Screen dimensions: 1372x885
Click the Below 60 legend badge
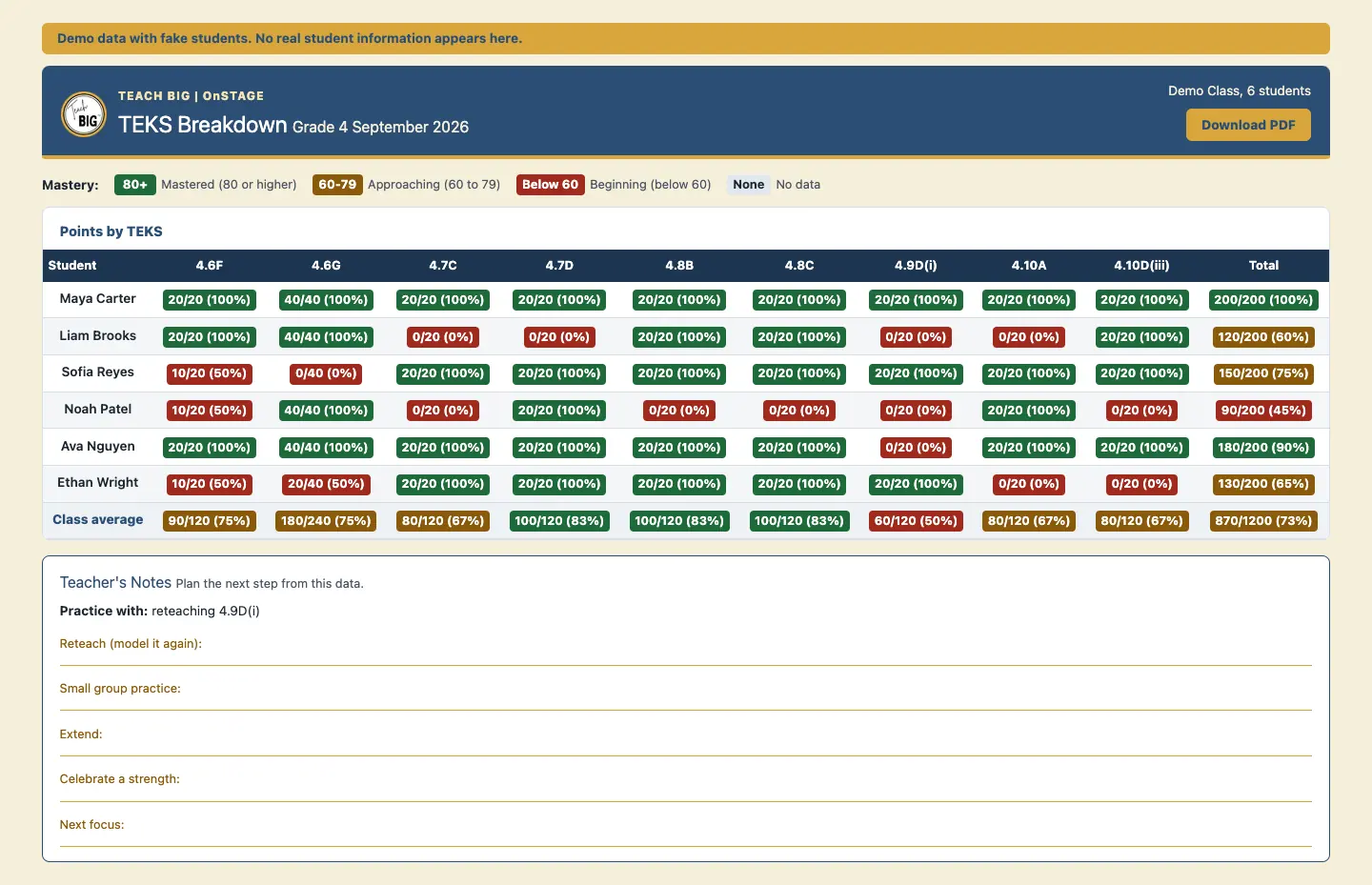click(550, 185)
